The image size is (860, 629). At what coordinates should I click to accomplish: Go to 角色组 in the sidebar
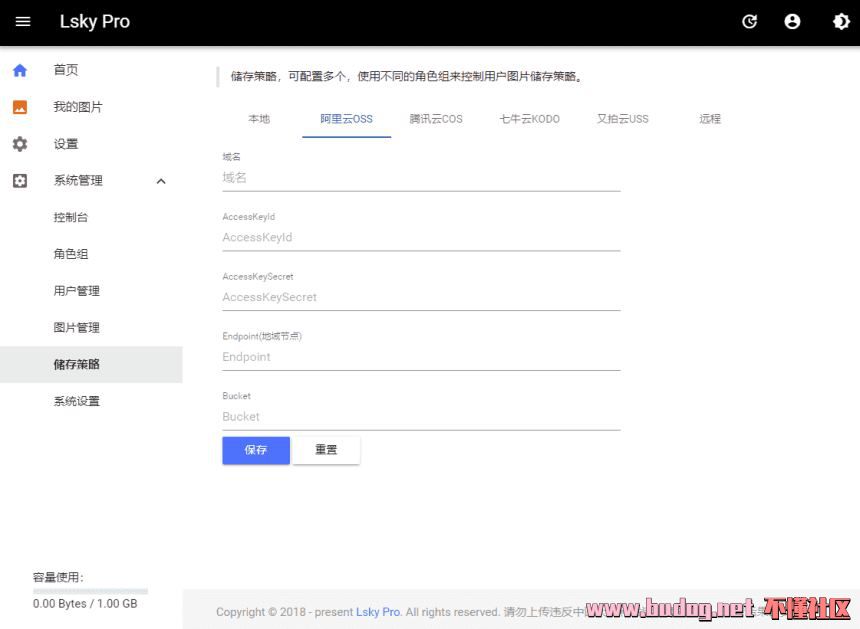[x=71, y=254]
